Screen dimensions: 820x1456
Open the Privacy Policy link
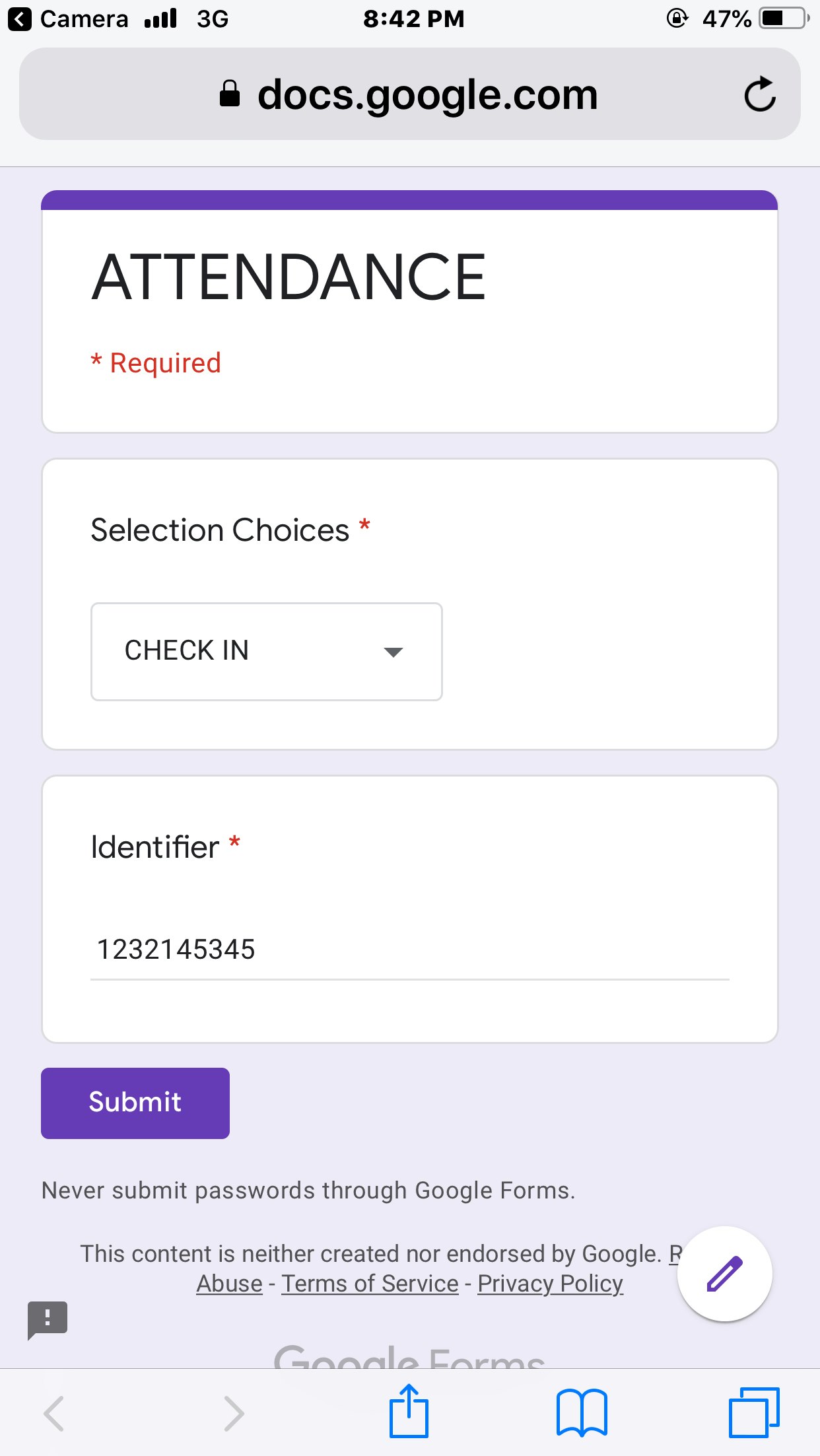click(x=549, y=1283)
